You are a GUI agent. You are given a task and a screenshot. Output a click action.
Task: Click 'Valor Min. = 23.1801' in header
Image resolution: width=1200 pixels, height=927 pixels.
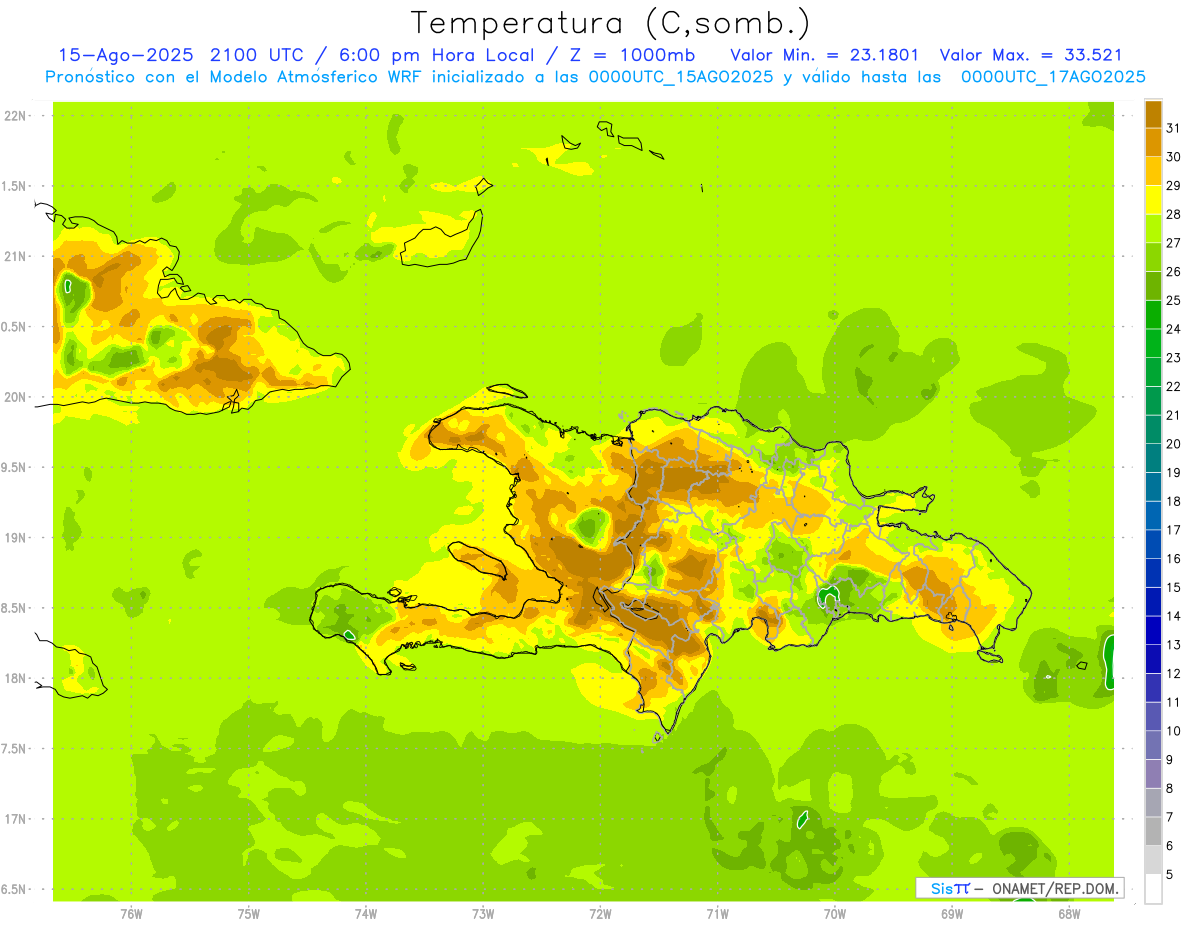pos(825,55)
